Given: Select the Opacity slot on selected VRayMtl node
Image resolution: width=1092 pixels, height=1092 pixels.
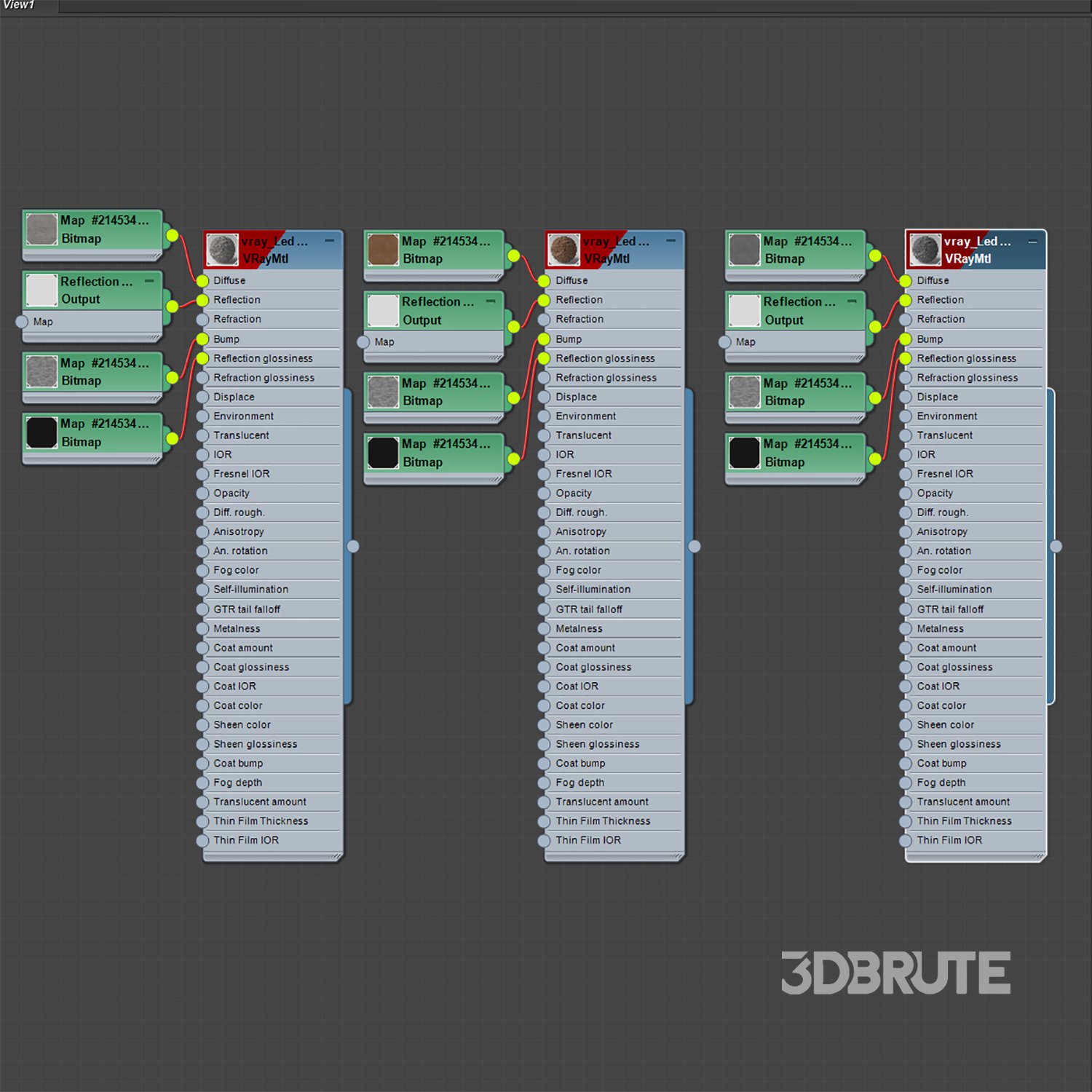Looking at the screenshot, I should pyautogui.click(x=935, y=493).
